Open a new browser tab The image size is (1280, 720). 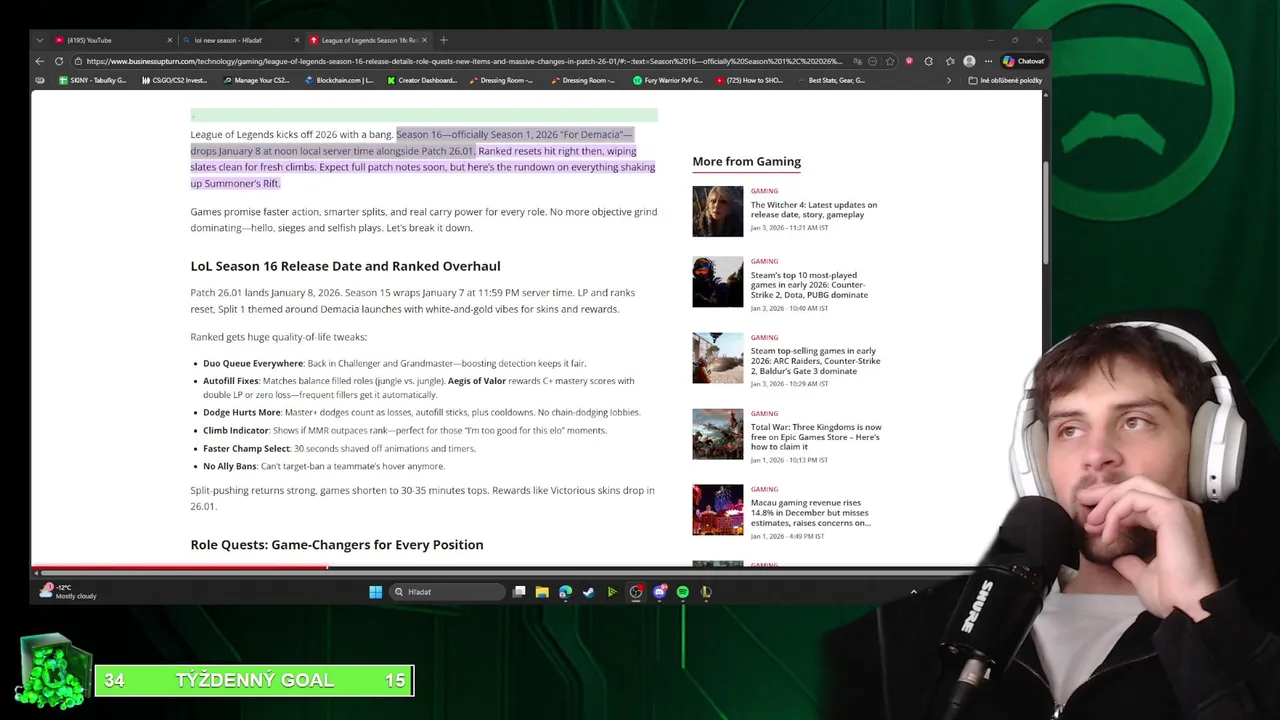click(x=444, y=40)
